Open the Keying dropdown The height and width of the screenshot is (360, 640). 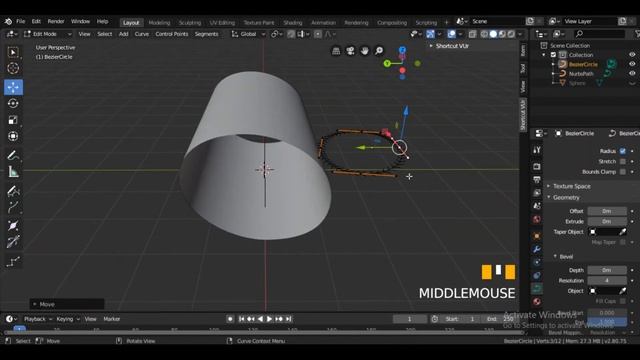click(67, 319)
